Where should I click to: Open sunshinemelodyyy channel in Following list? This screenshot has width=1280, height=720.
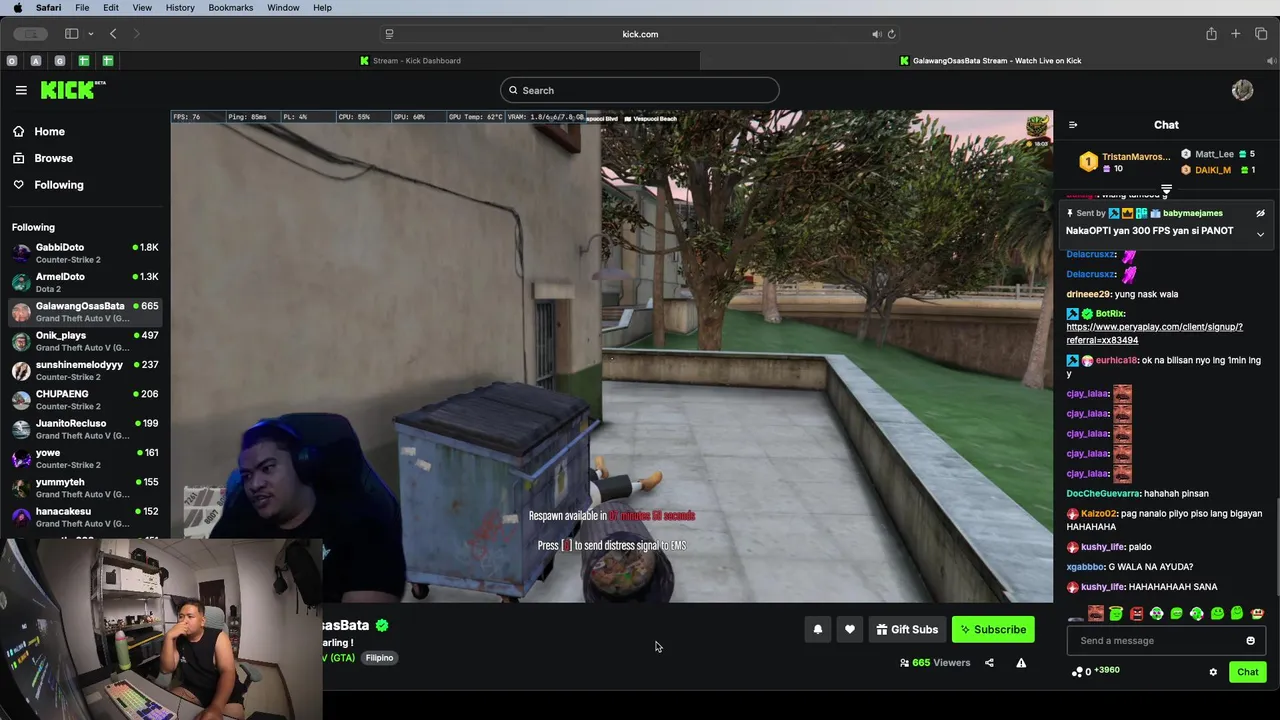pos(85,370)
